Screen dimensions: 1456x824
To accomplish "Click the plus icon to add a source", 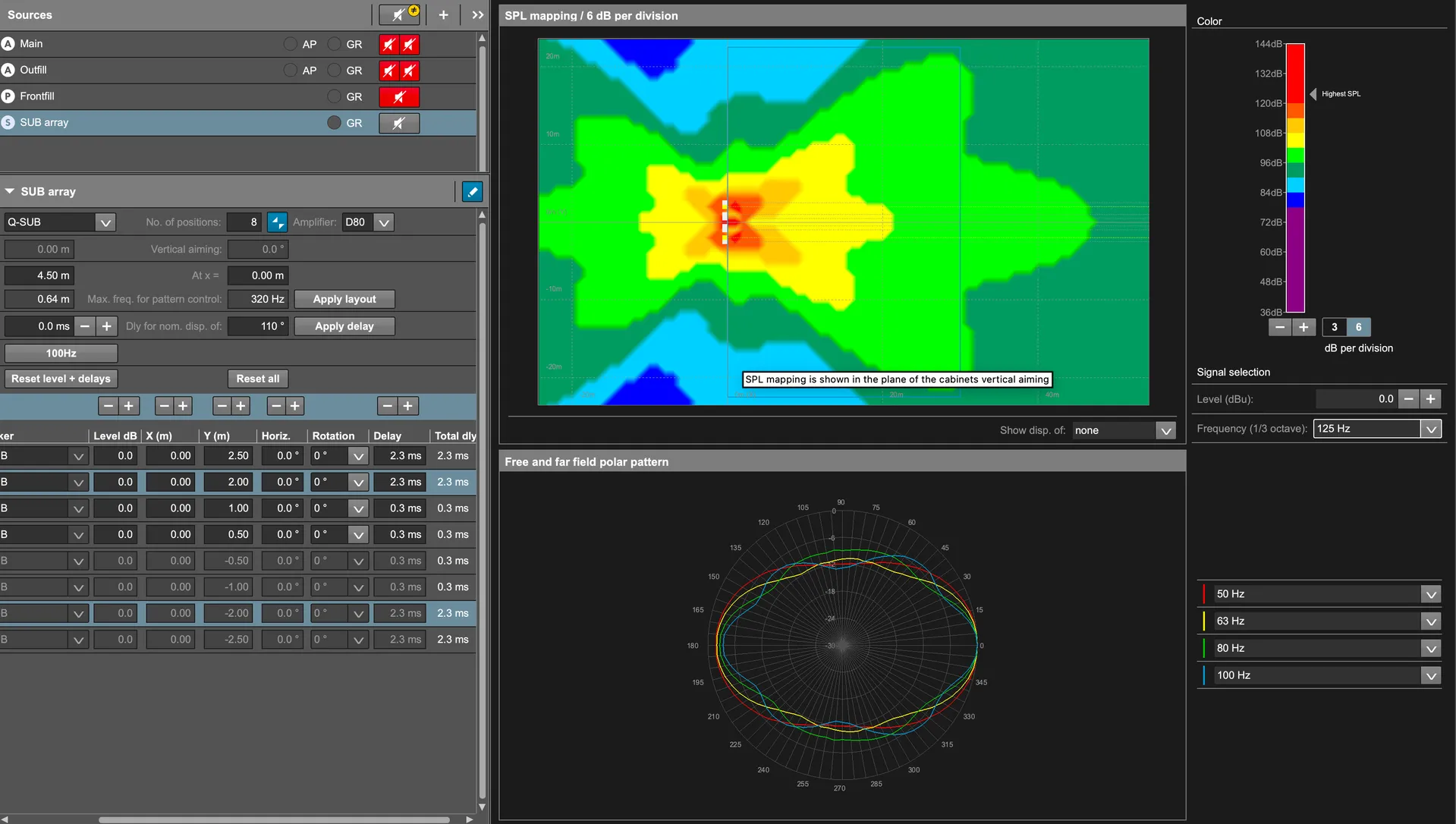I will [x=444, y=14].
